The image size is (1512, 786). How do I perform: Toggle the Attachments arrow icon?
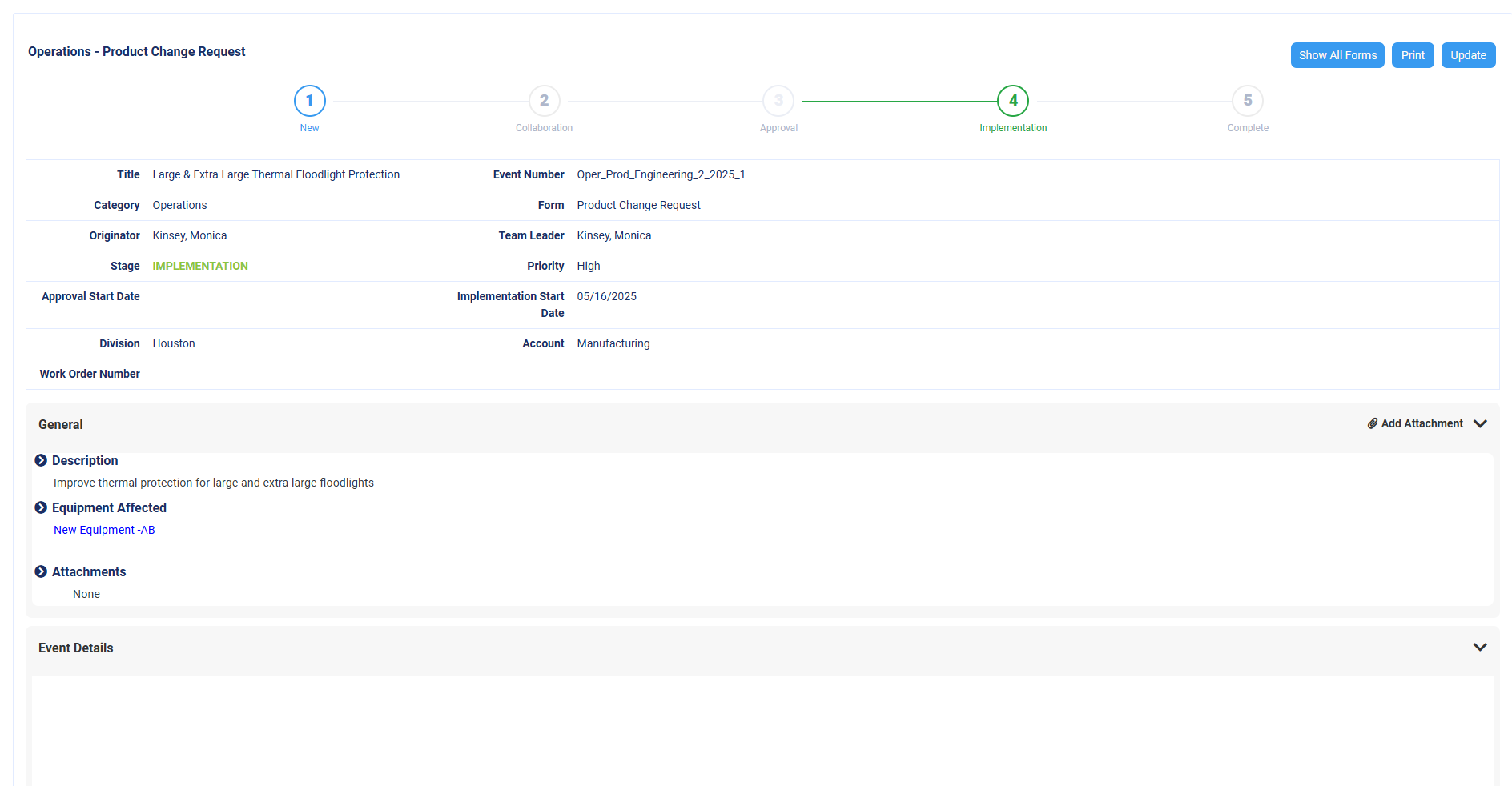(x=41, y=571)
